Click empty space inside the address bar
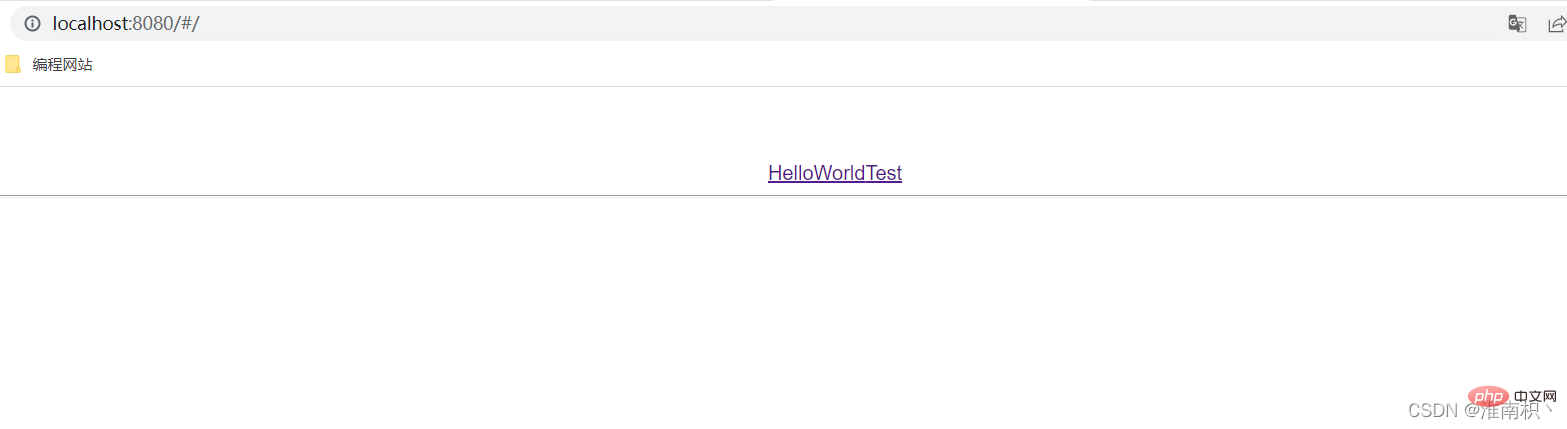The width and height of the screenshot is (1567, 429). [800, 24]
